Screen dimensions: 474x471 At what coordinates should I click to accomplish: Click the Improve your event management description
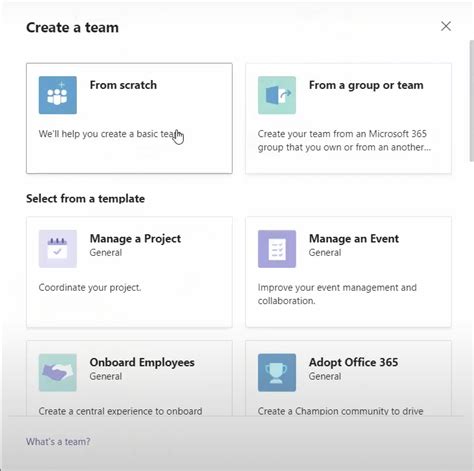tap(337, 294)
